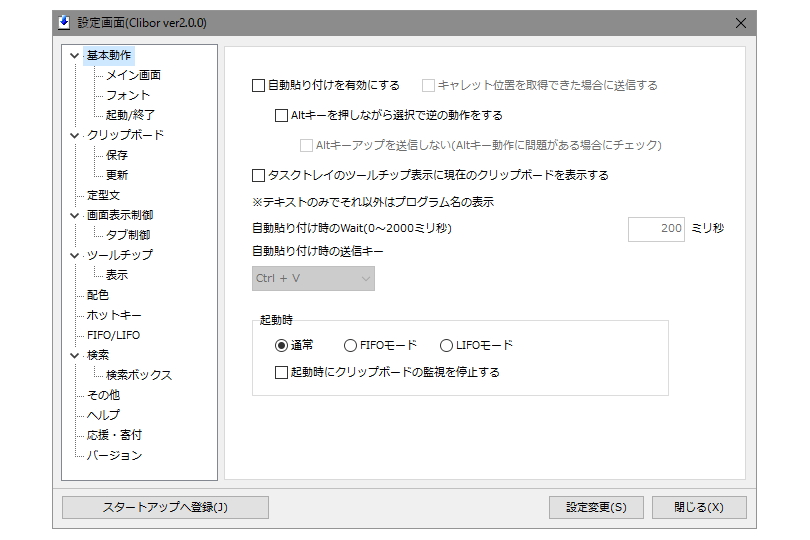
Task: Open the FIFO/LIFO settings page
Action: (x=113, y=335)
